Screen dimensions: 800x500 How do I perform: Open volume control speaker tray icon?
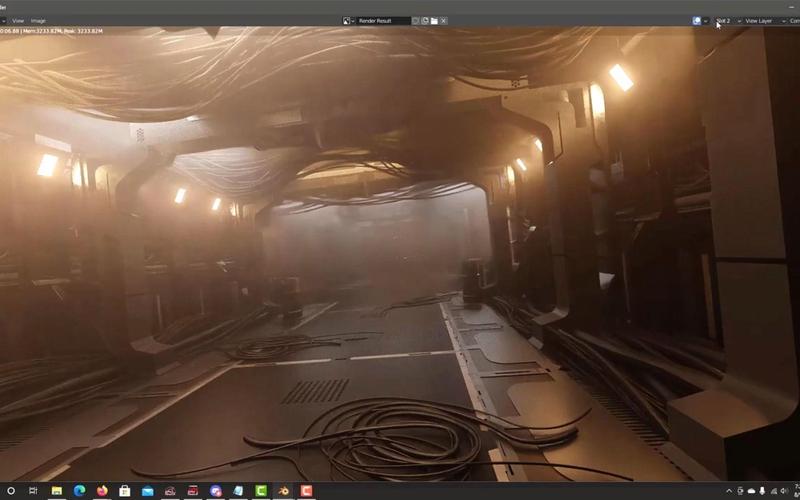[785, 491]
